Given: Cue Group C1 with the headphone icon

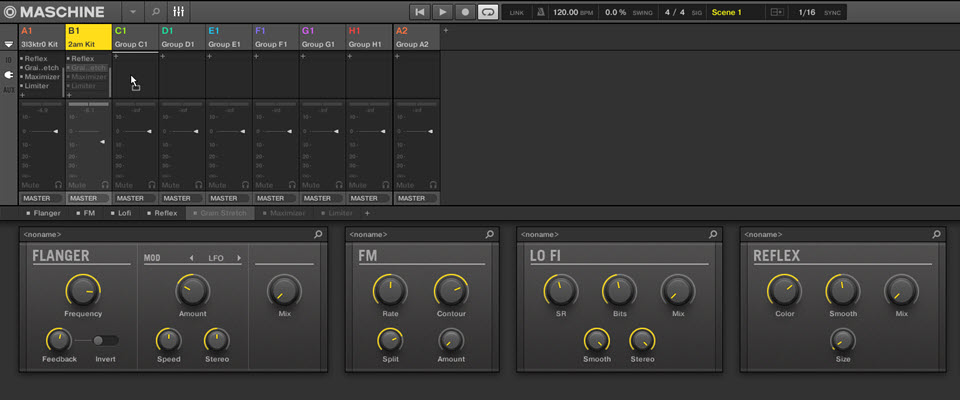Looking at the screenshot, I should tap(152, 185).
